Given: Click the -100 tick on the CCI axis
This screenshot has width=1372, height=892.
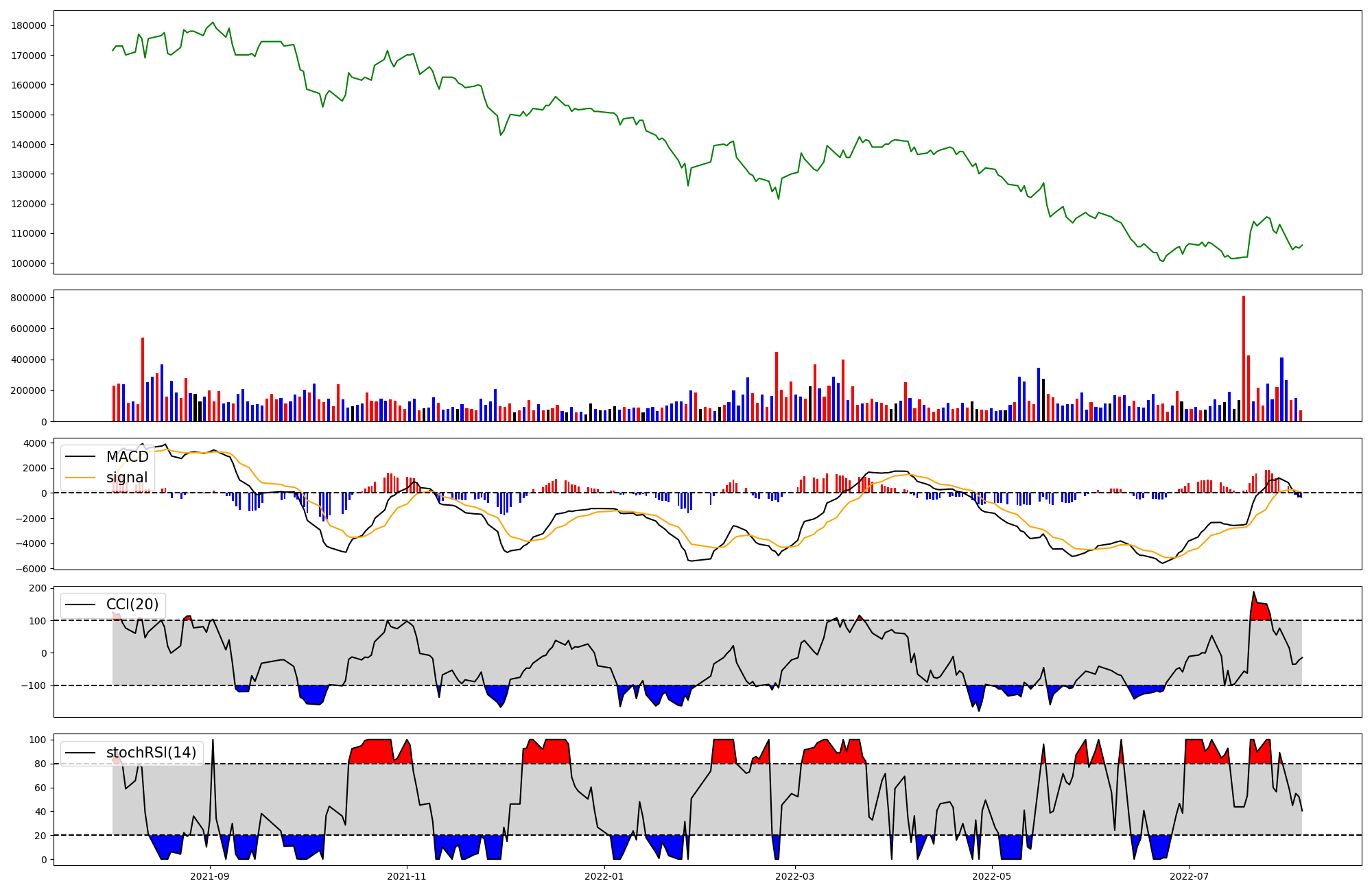Looking at the screenshot, I should click(35, 685).
